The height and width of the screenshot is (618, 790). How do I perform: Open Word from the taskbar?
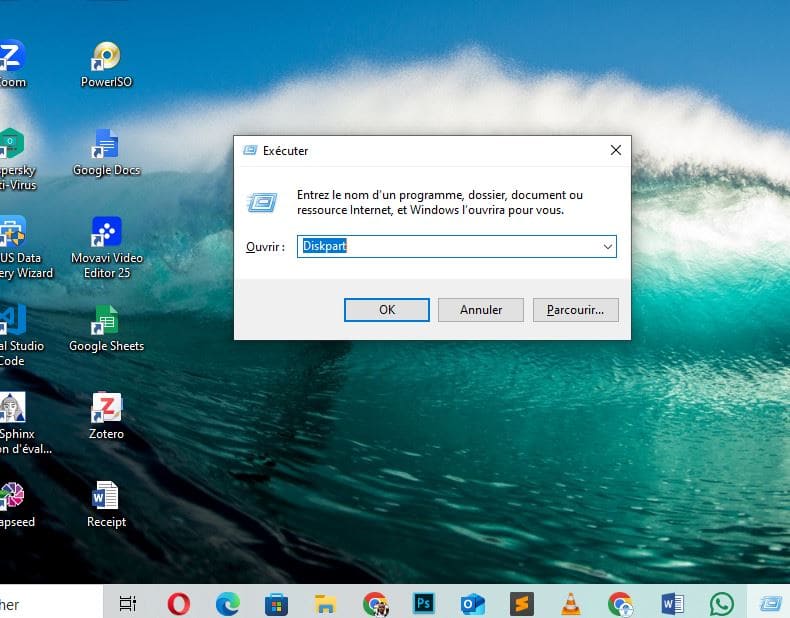(672, 603)
